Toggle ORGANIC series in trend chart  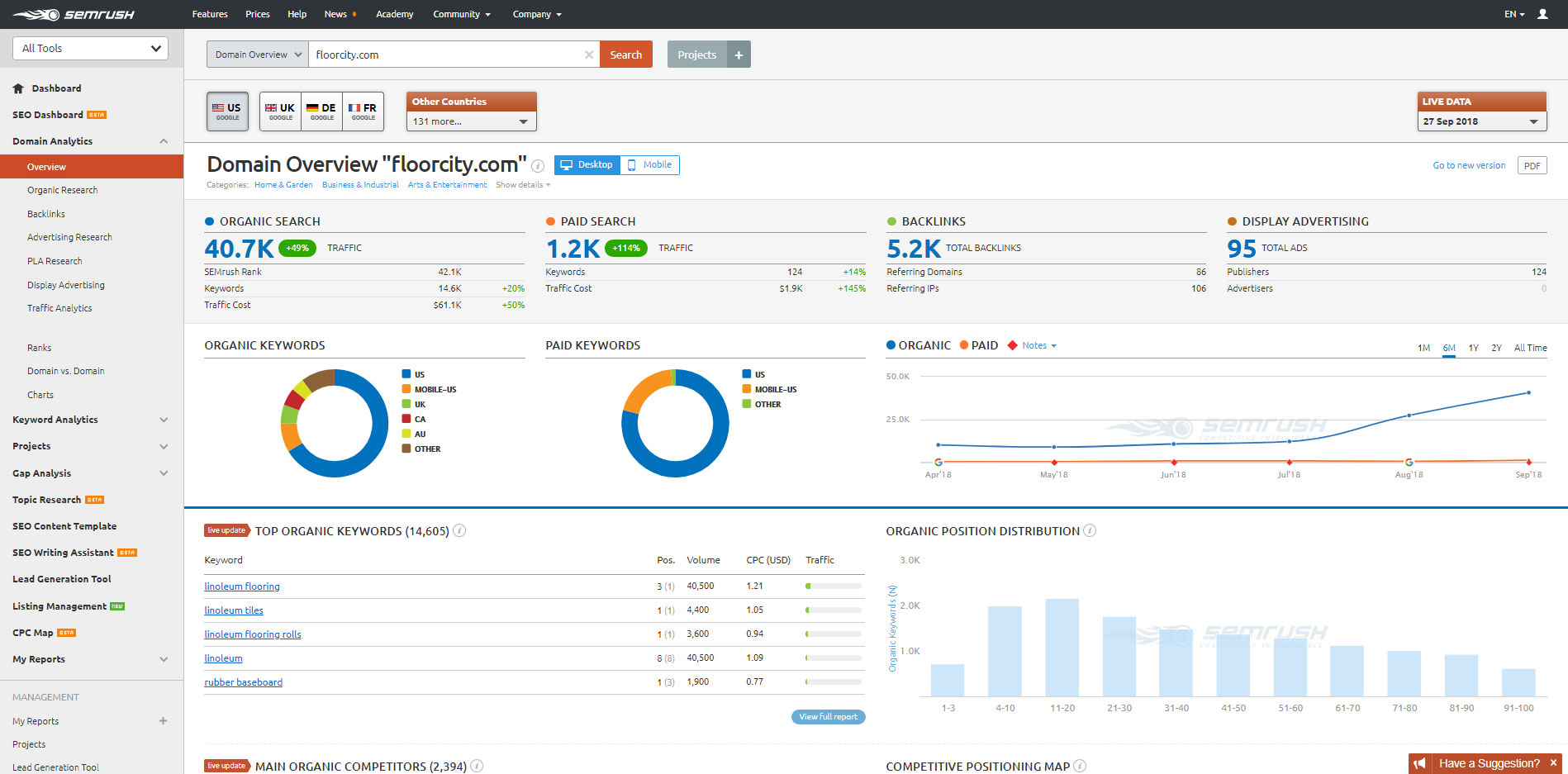(918, 345)
